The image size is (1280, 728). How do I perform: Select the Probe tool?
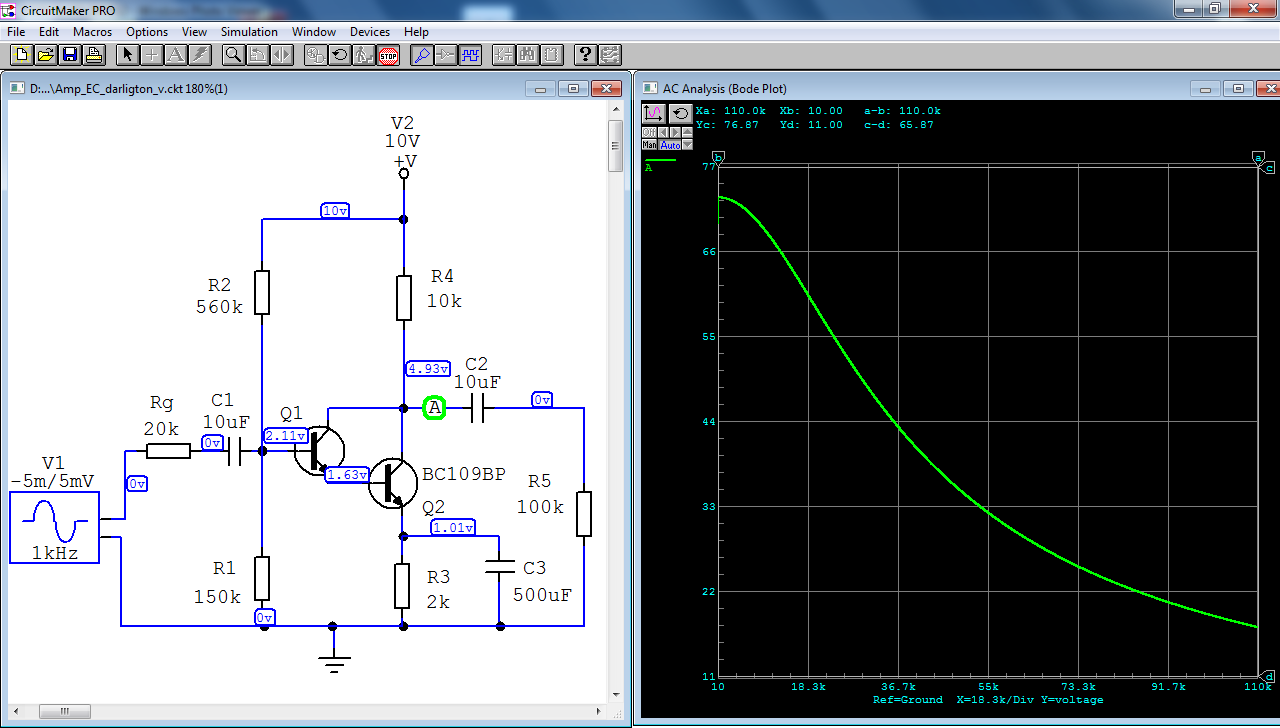point(421,55)
